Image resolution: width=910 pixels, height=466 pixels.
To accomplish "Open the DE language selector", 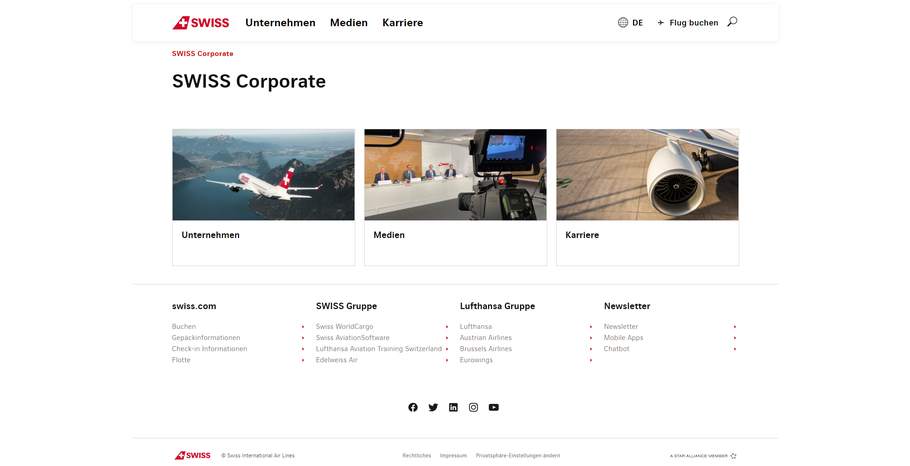I will (637, 23).
